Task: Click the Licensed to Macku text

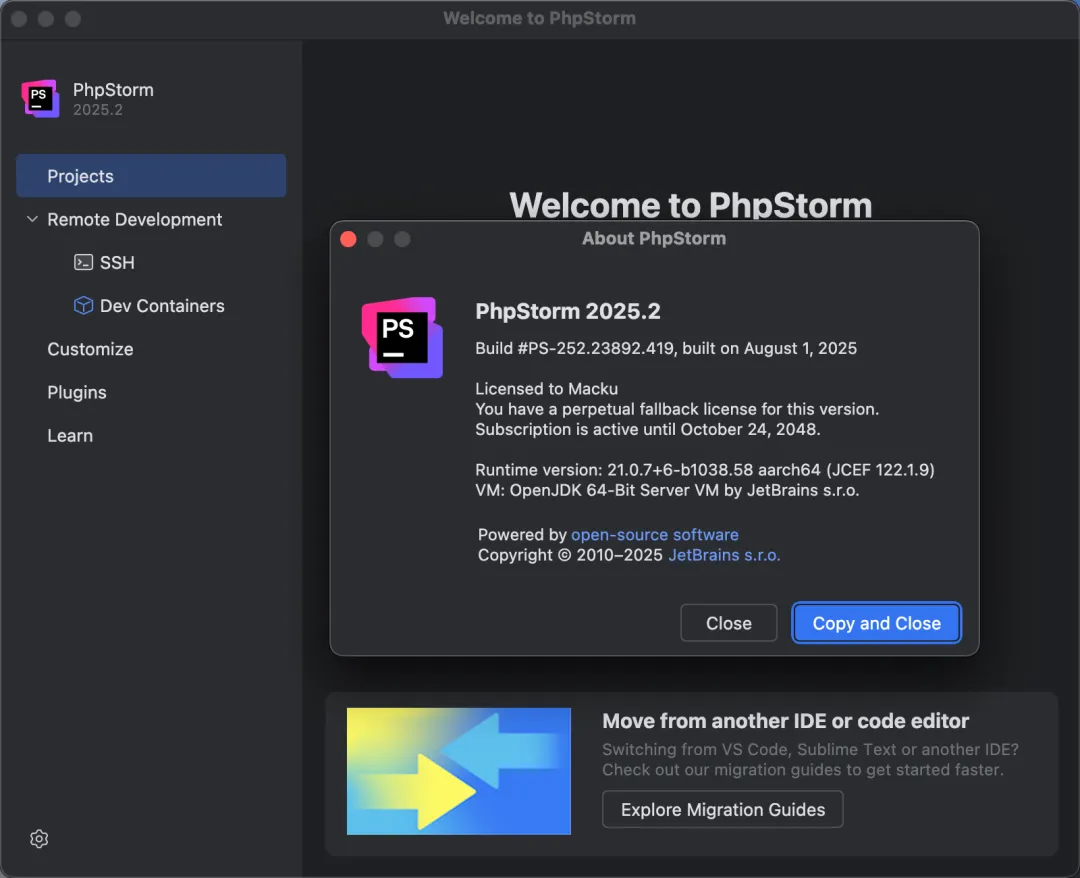Action: [x=546, y=388]
